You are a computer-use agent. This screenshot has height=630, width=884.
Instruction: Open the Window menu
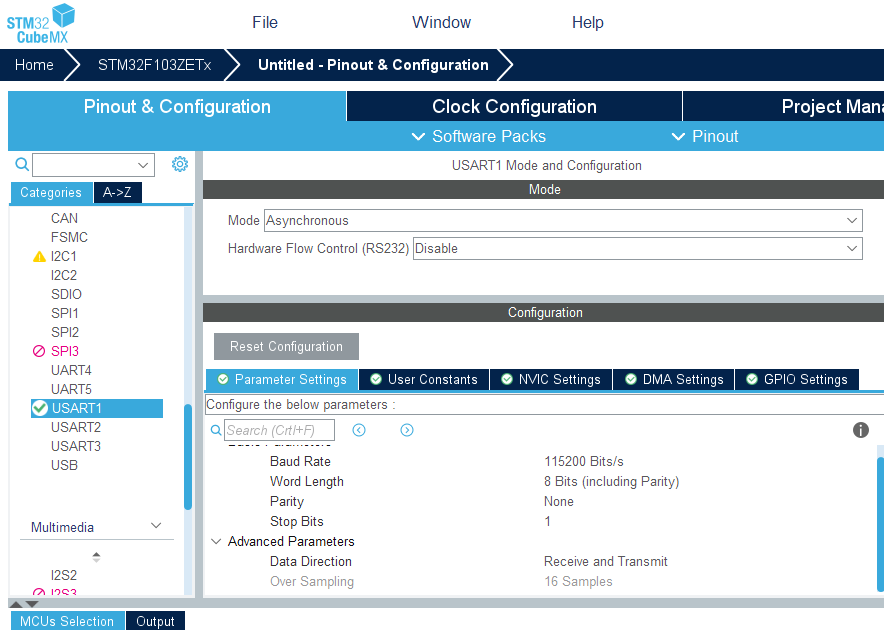(441, 23)
